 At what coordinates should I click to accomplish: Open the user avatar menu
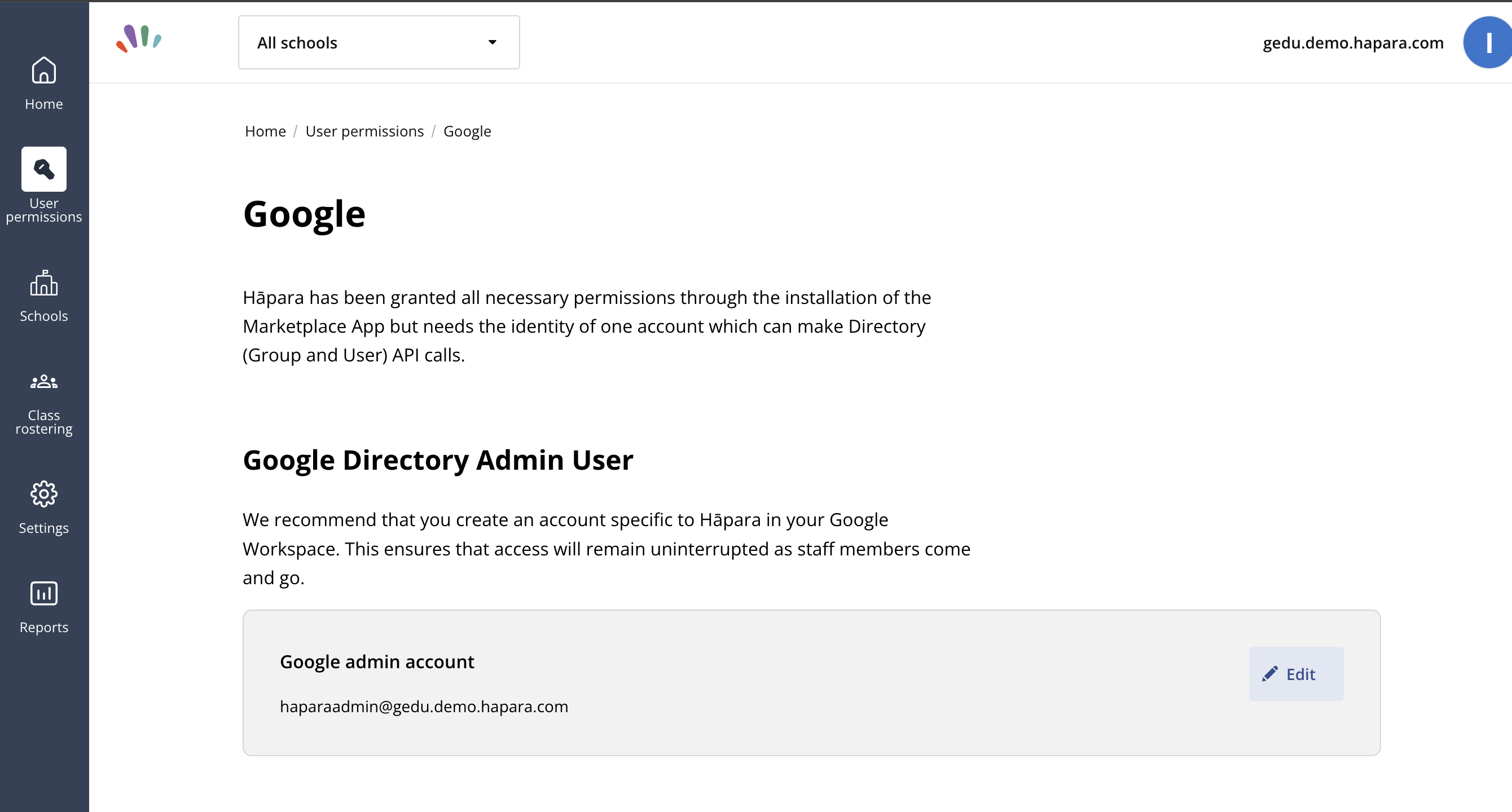[1487, 42]
